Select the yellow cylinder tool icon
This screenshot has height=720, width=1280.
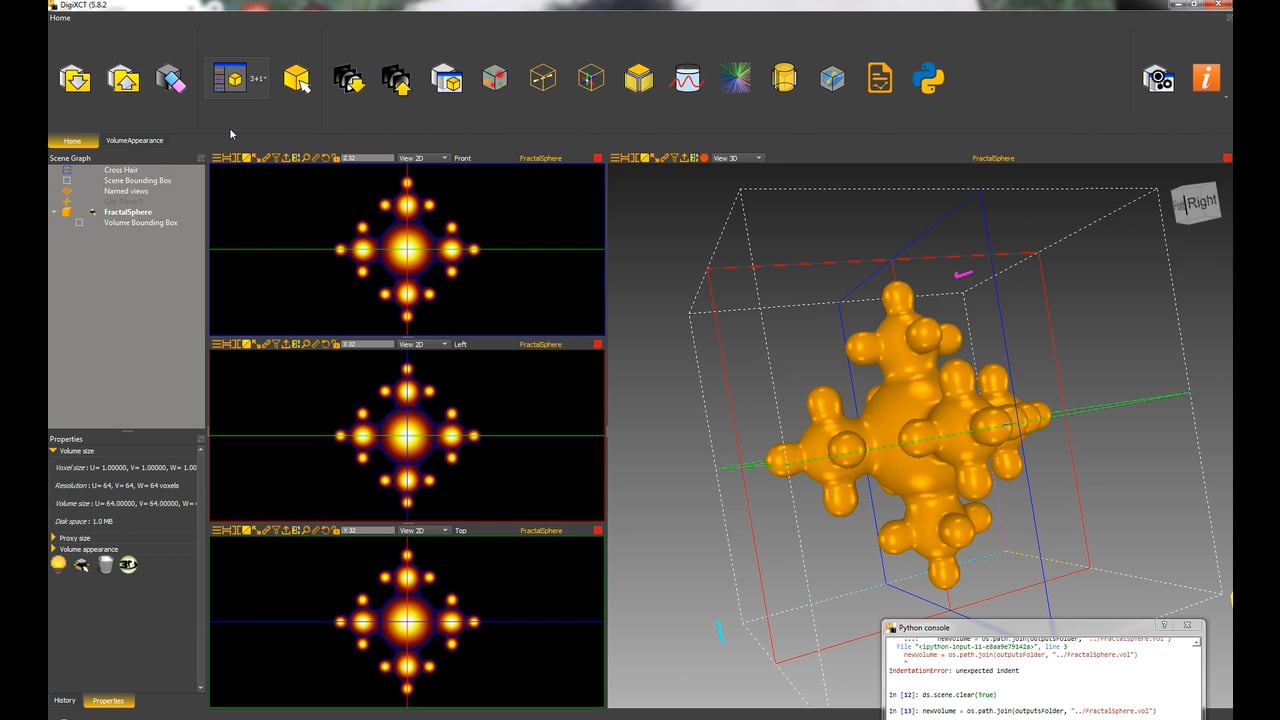click(x=784, y=78)
